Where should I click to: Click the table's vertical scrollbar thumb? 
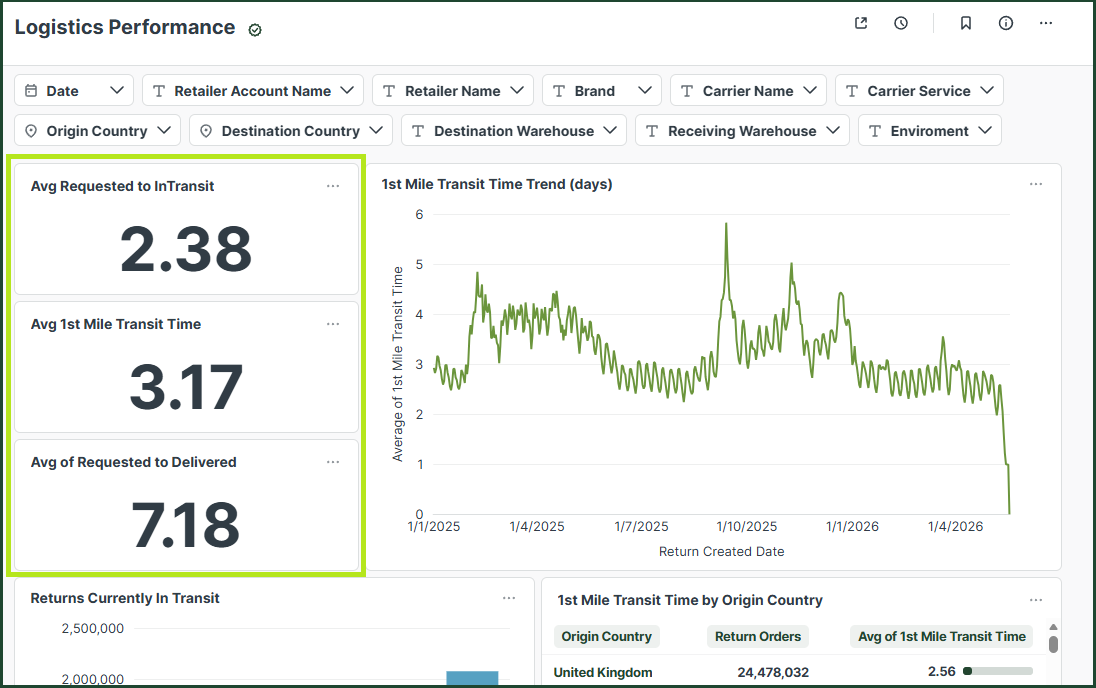click(x=1053, y=644)
